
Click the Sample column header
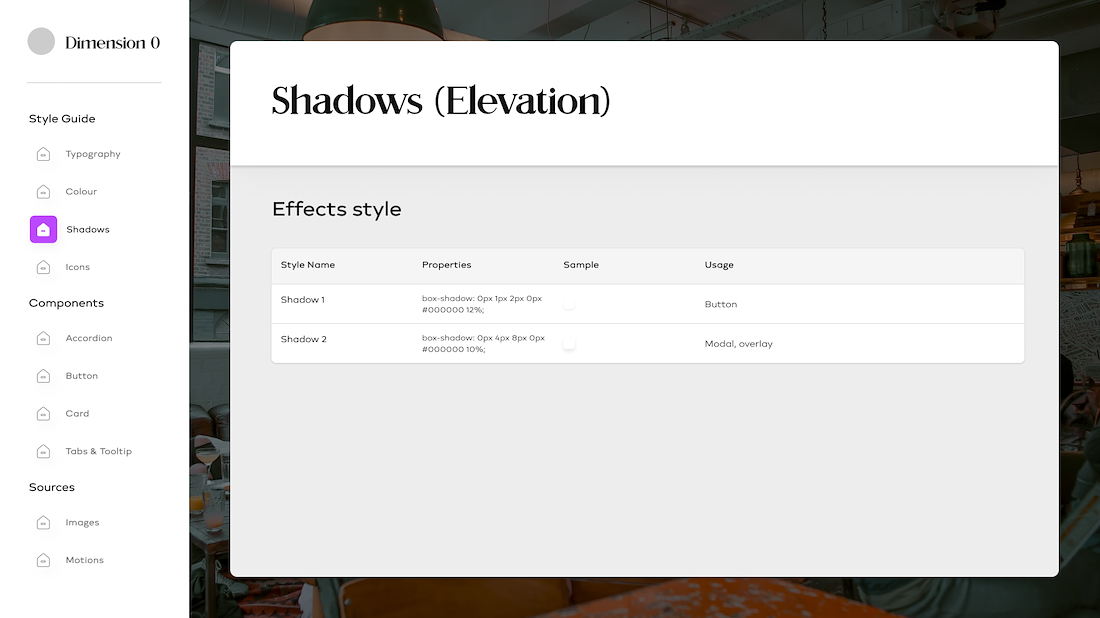coord(581,265)
